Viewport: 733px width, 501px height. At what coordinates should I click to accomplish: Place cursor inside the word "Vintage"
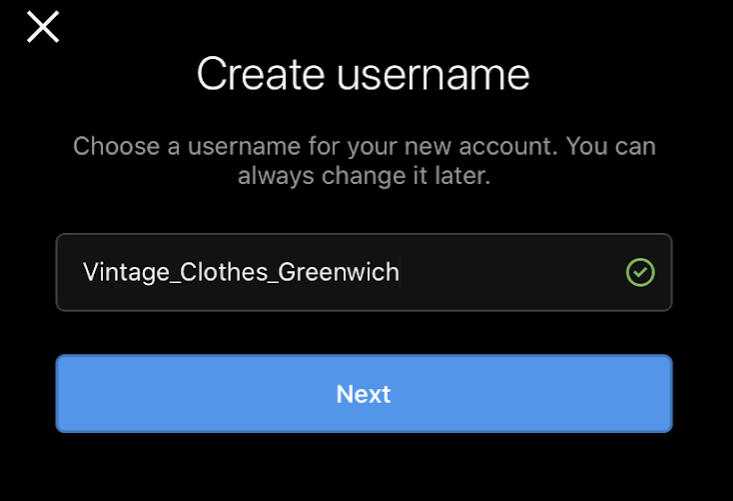tap(124, 272)
